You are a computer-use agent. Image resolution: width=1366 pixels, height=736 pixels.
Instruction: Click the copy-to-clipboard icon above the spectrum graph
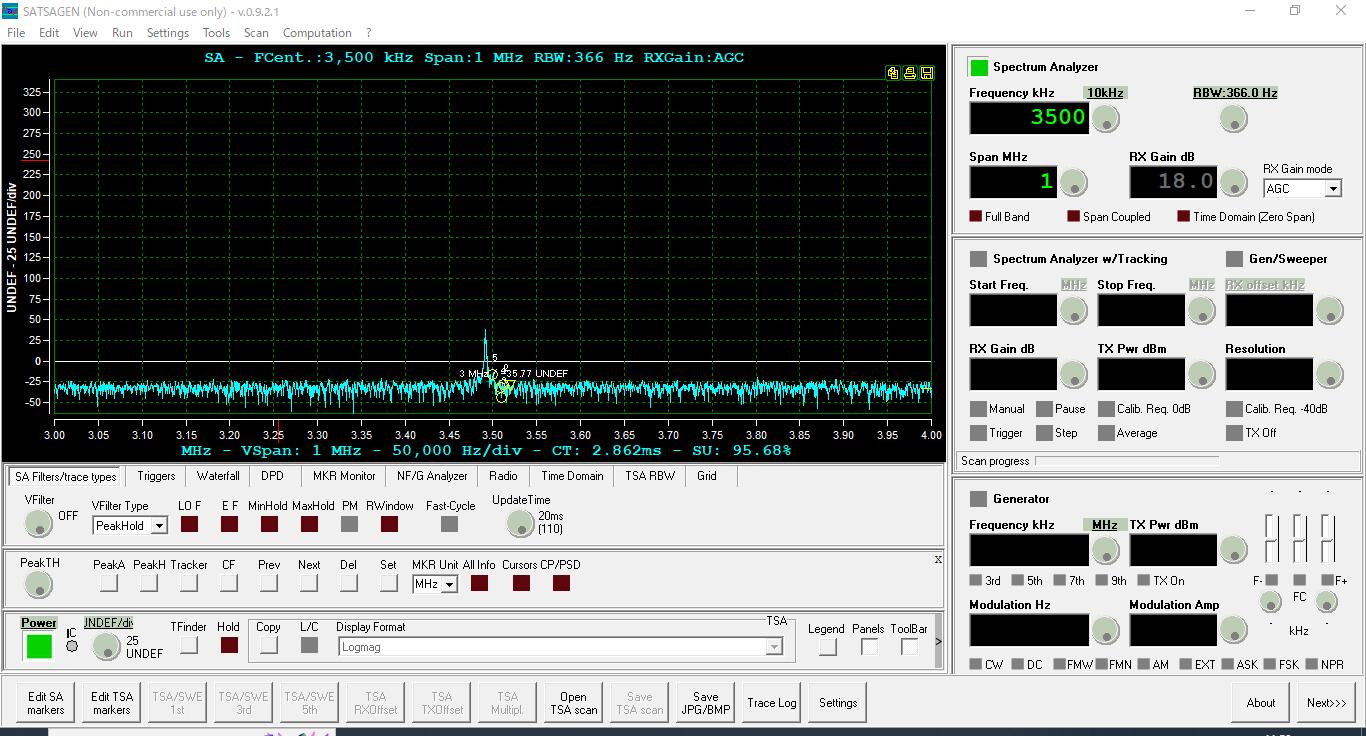click(x=892, y=73)
